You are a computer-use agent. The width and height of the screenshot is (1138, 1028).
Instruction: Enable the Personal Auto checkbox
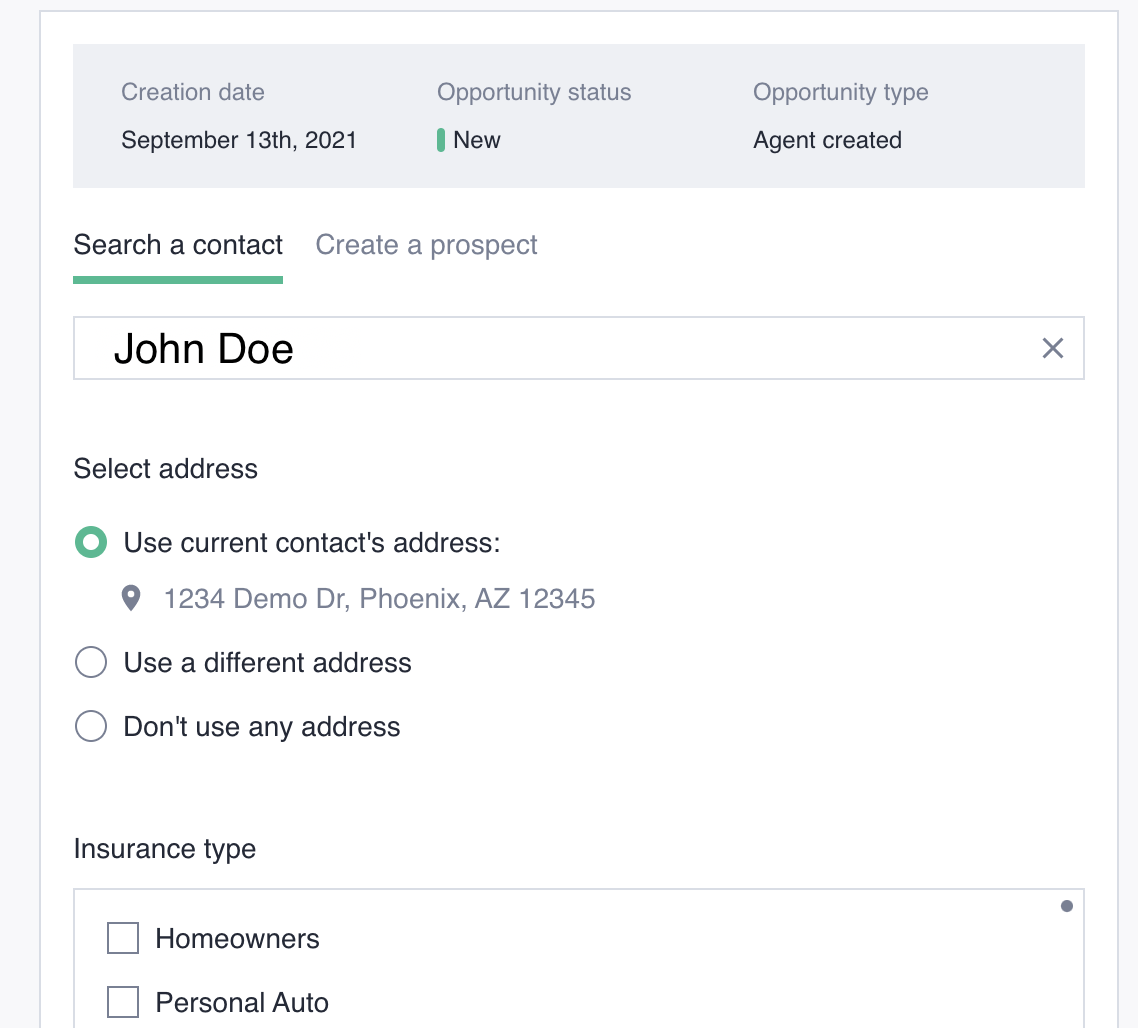point(123,1002)
